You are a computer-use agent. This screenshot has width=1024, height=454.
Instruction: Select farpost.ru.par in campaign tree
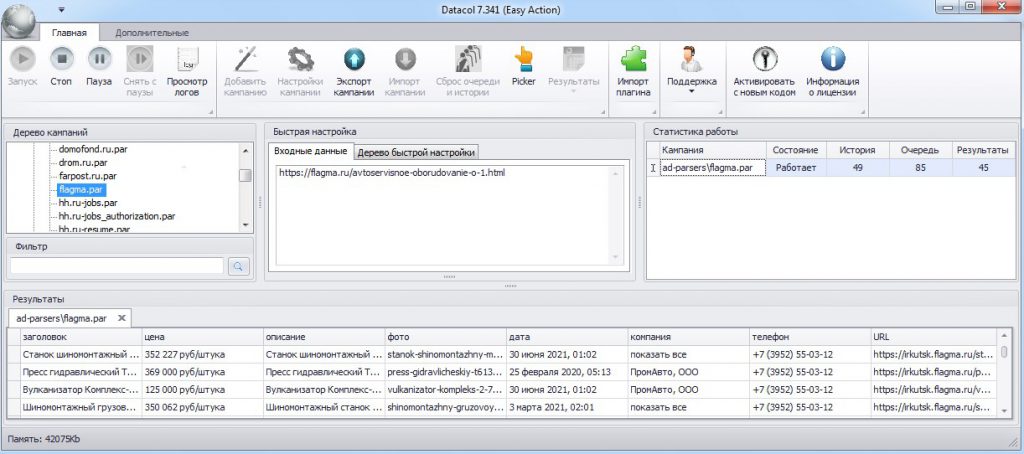click(88, 175)
